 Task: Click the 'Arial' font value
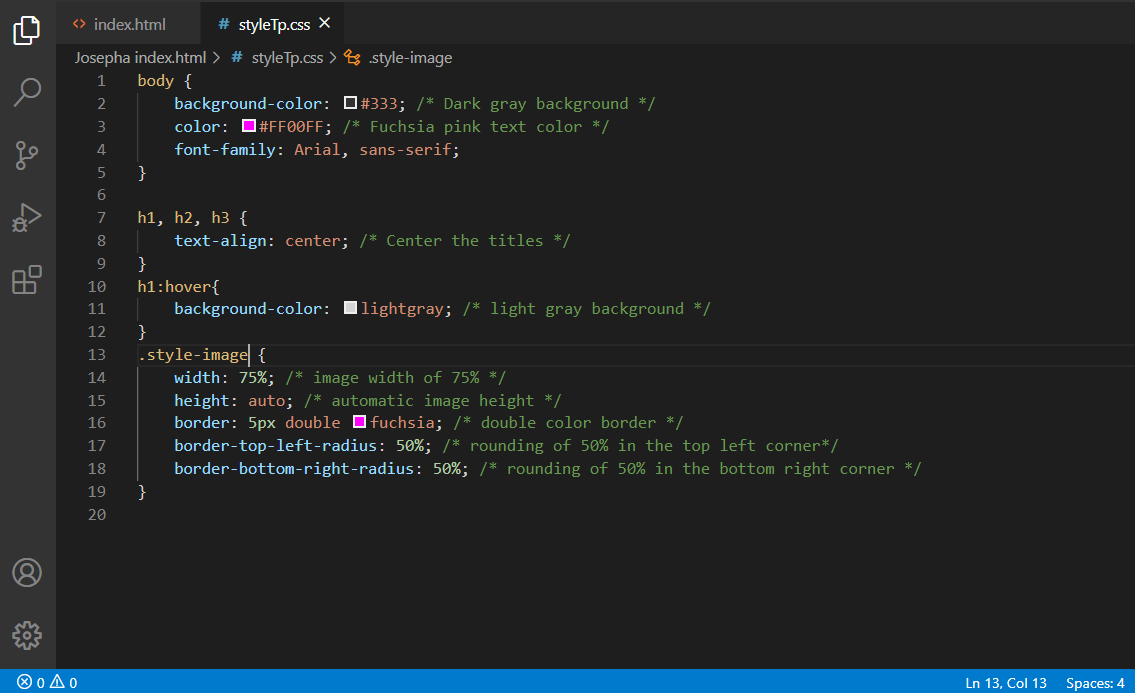pos(316,150)
